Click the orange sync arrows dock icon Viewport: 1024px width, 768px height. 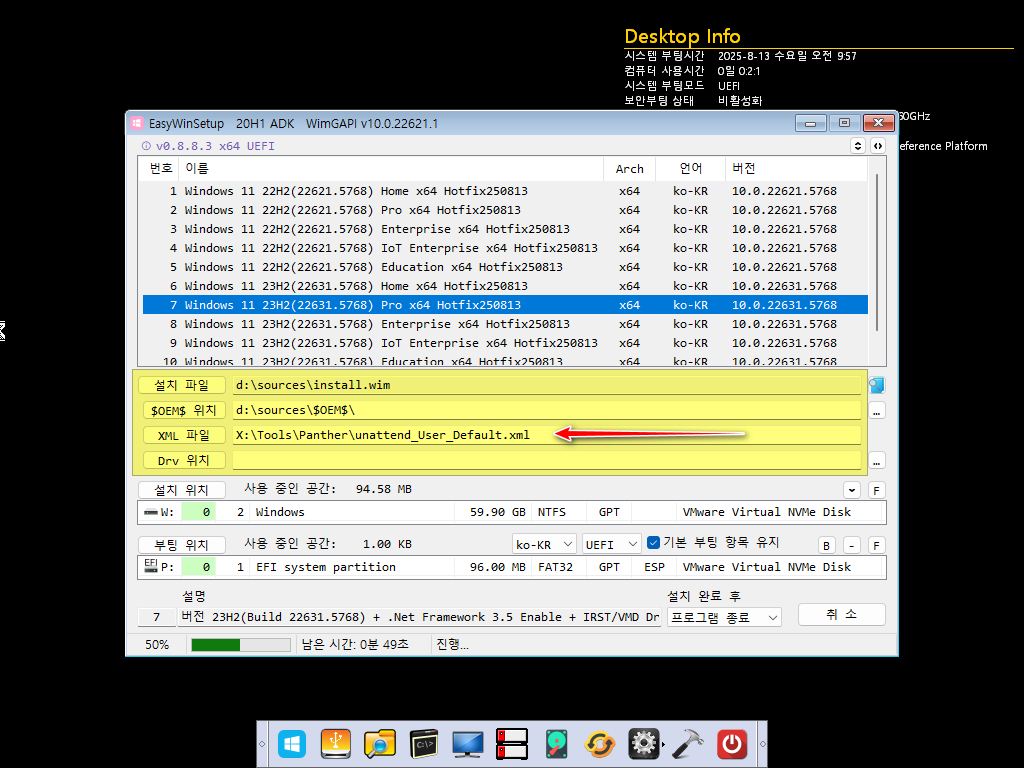[x=600, y=744]
